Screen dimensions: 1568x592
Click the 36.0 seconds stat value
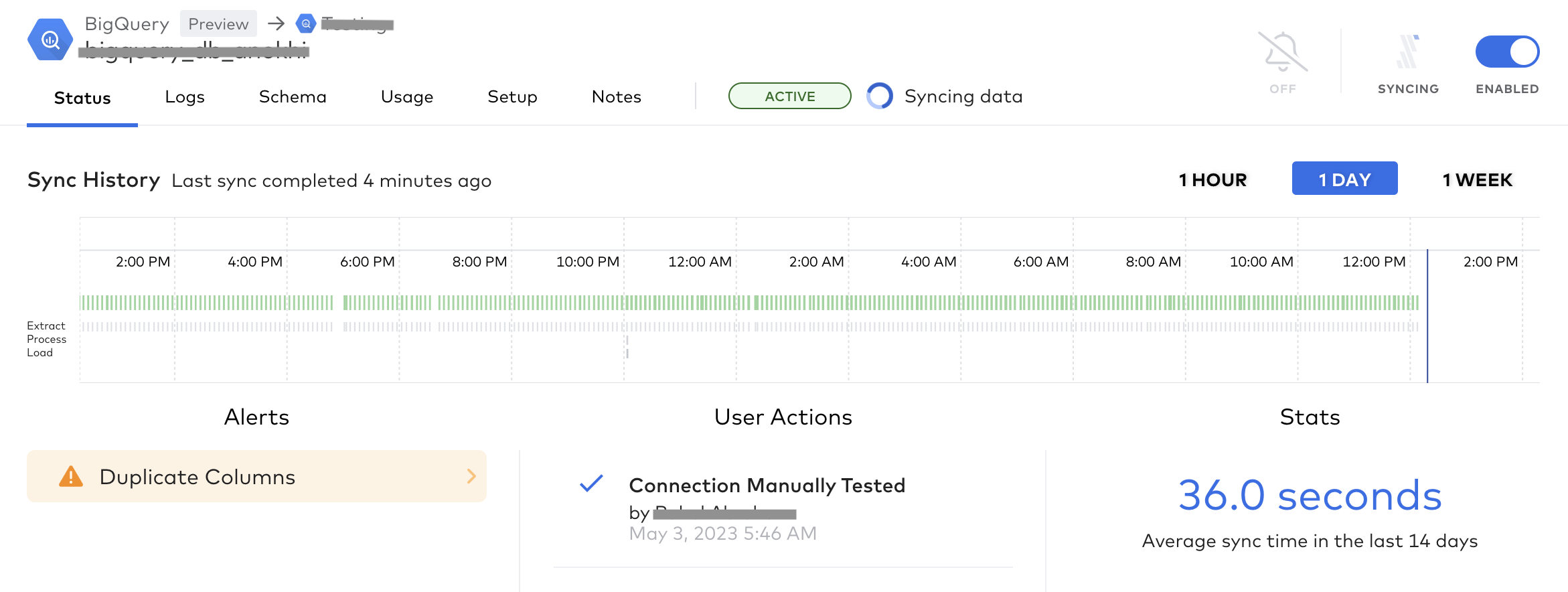1310,496
